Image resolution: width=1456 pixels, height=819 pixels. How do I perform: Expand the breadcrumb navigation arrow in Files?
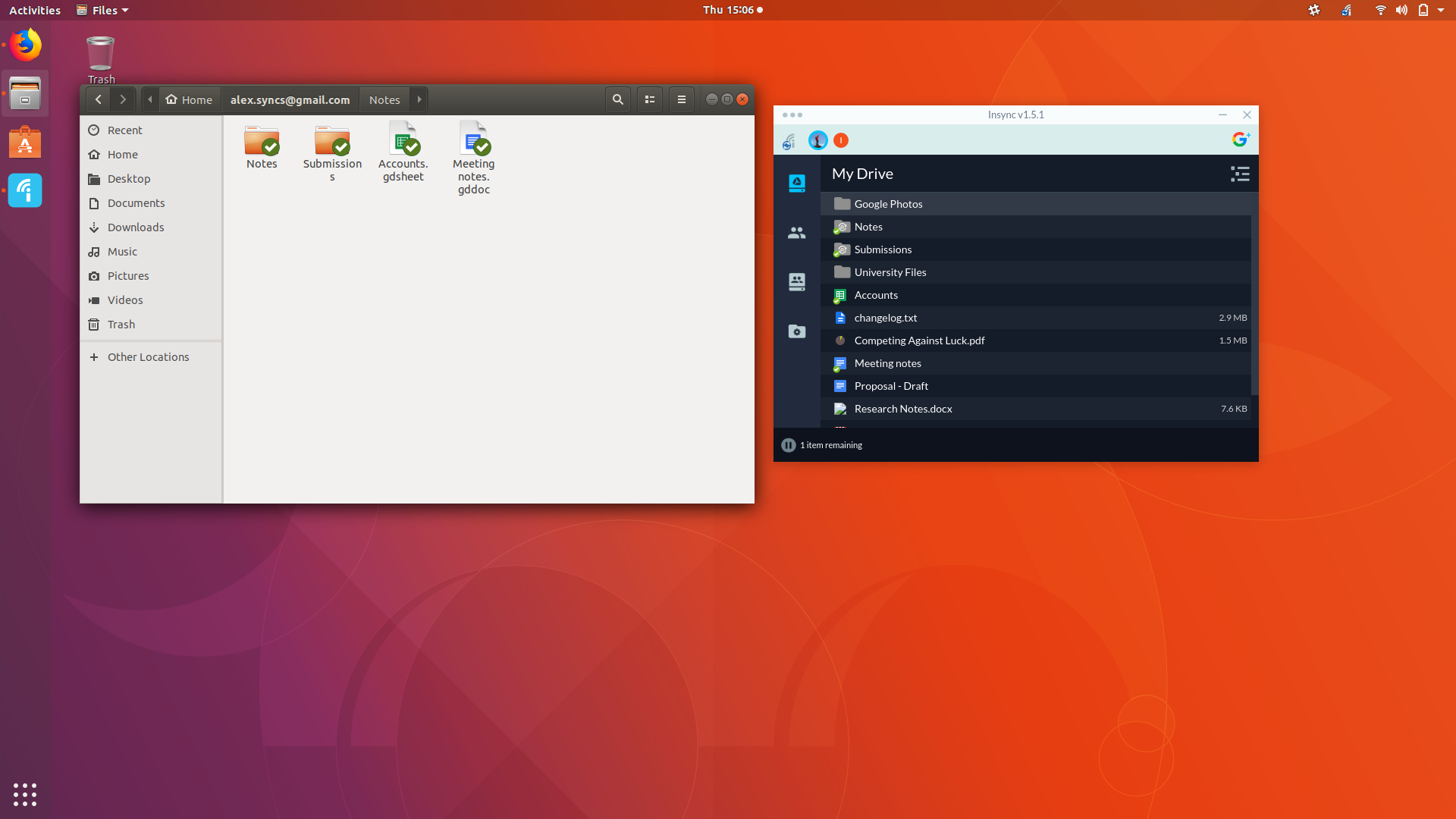tap(419, 98)
